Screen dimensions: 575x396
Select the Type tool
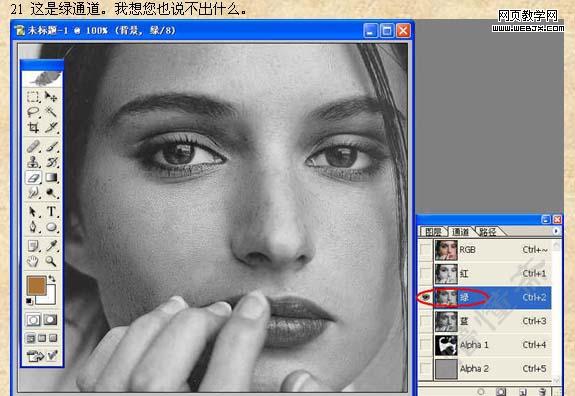(x=51, y=212)
